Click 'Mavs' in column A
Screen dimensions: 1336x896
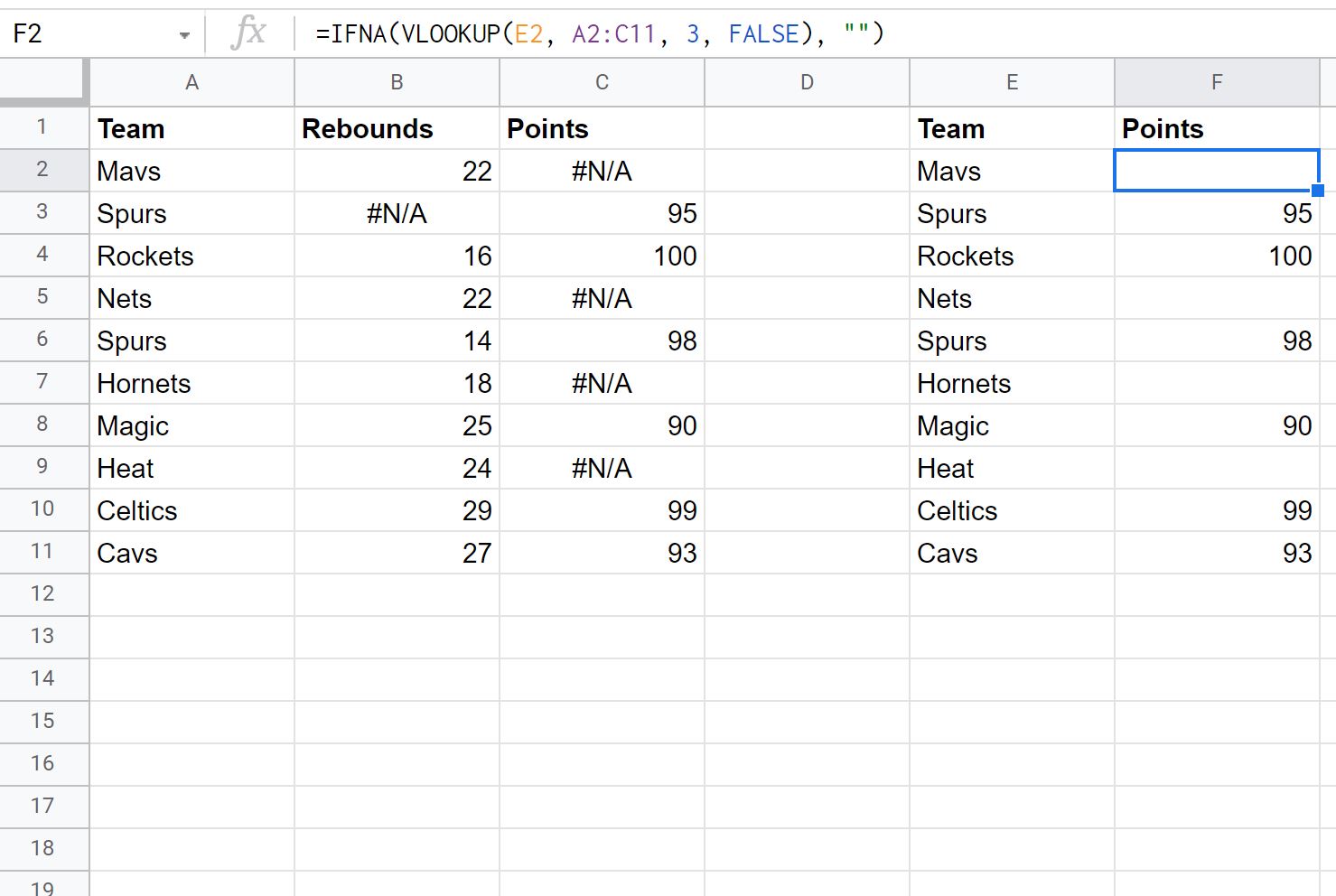click(x=129, y=172)
